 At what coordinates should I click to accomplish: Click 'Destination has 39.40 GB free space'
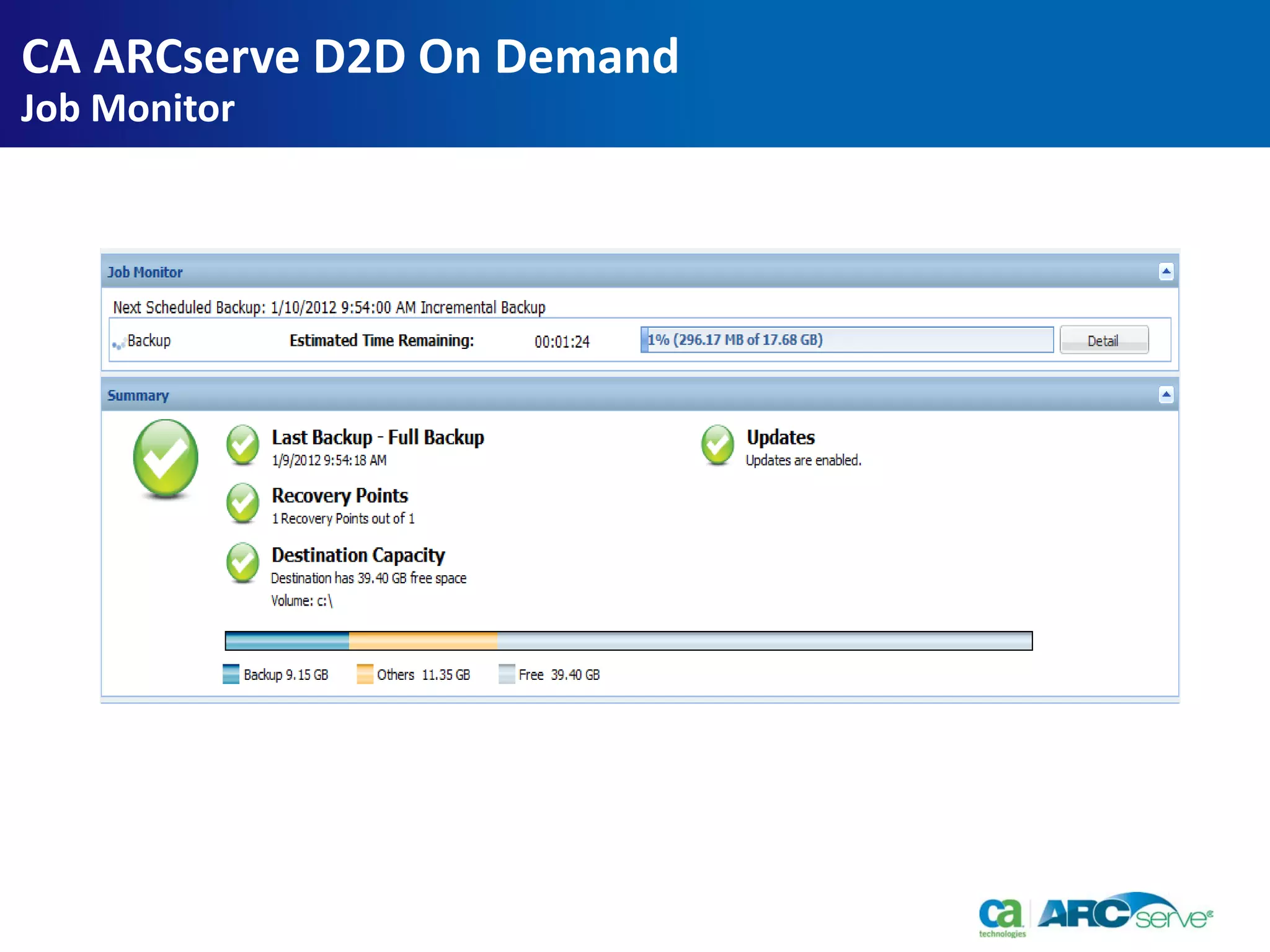coord(369,578)
